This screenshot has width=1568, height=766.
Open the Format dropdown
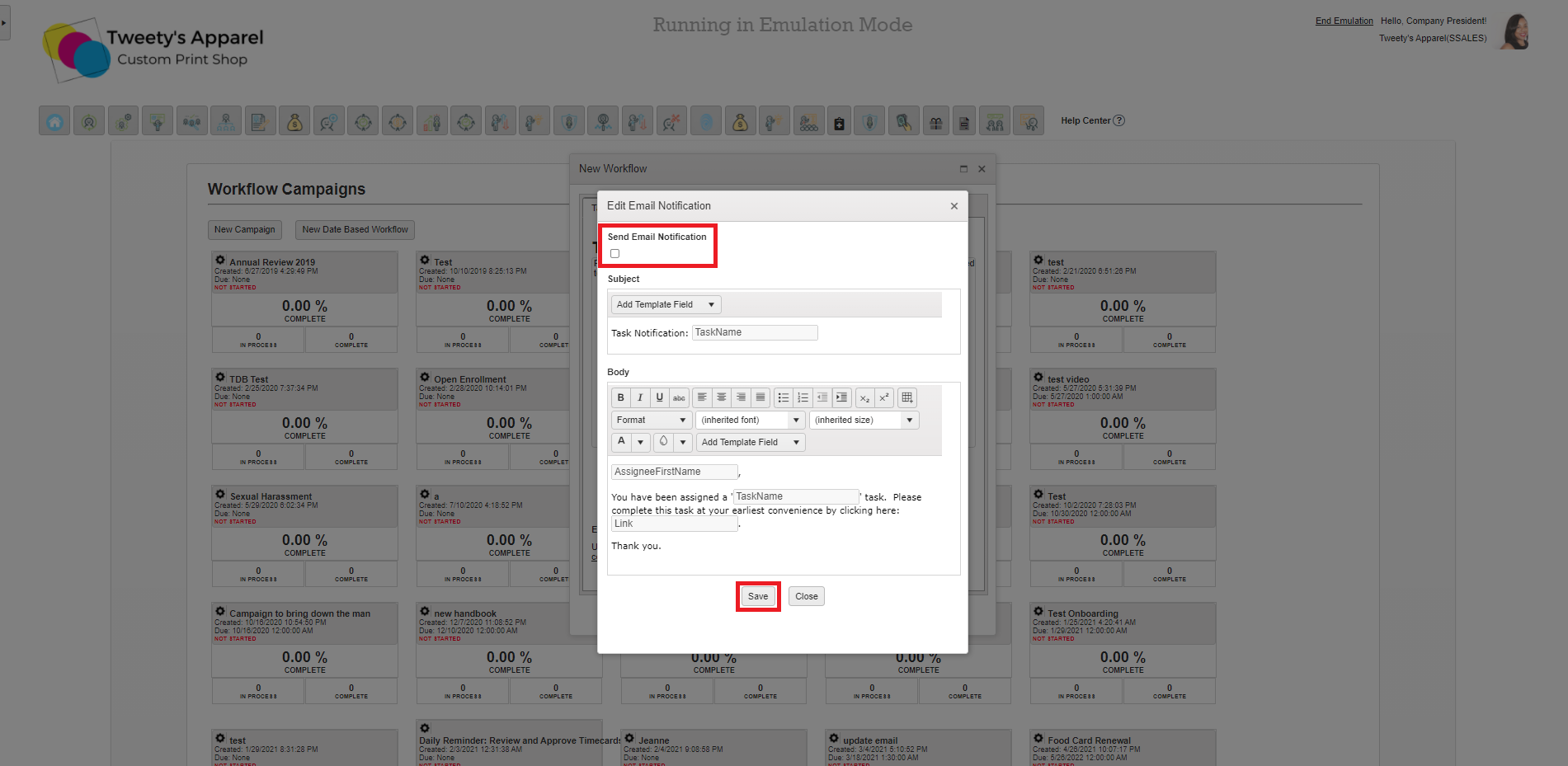pyautogui.click(x=652, y=420)
